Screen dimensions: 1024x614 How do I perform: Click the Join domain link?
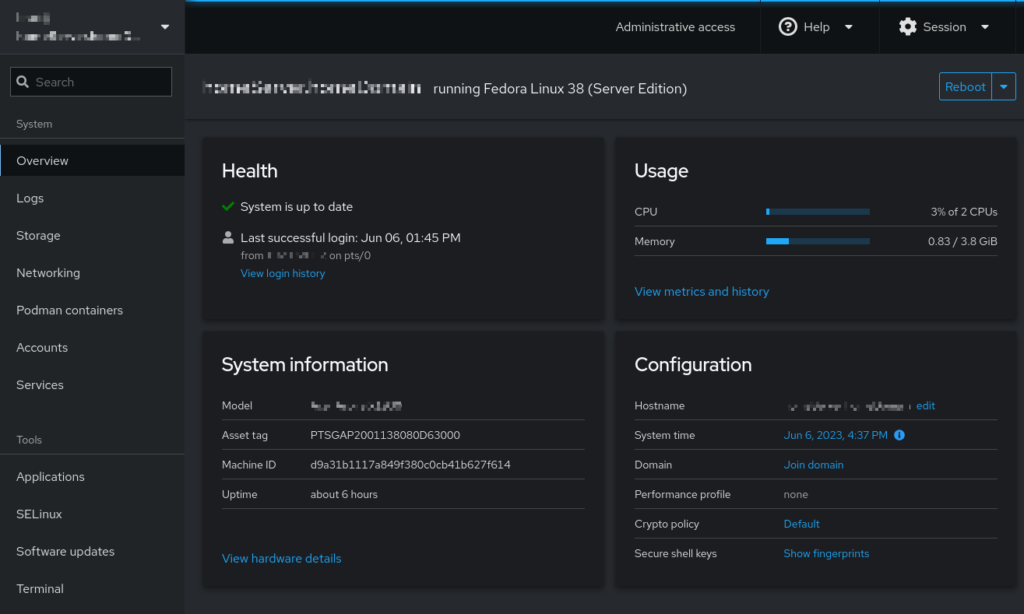pos(813,465)
